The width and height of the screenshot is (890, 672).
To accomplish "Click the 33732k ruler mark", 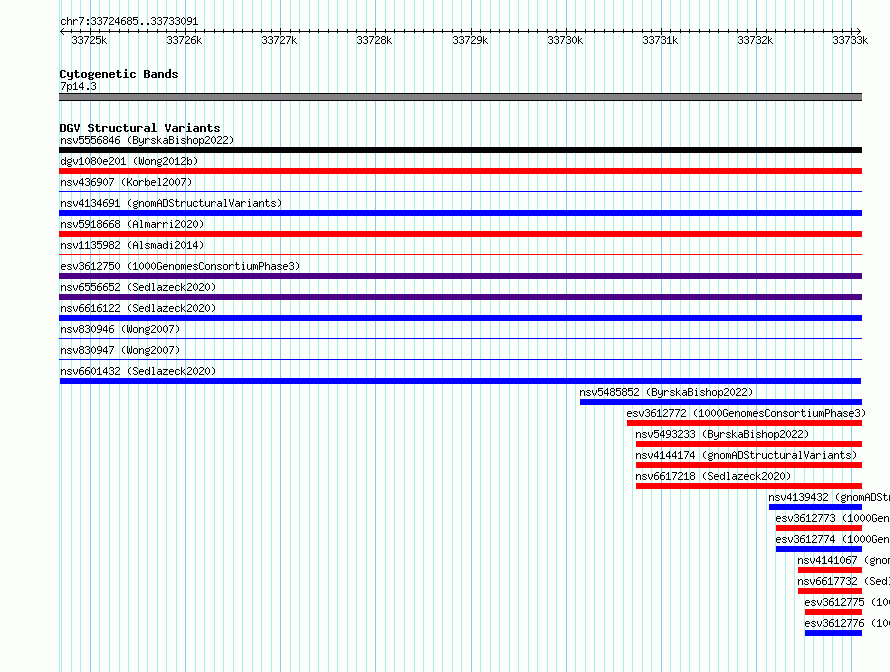I will [755, 40].
